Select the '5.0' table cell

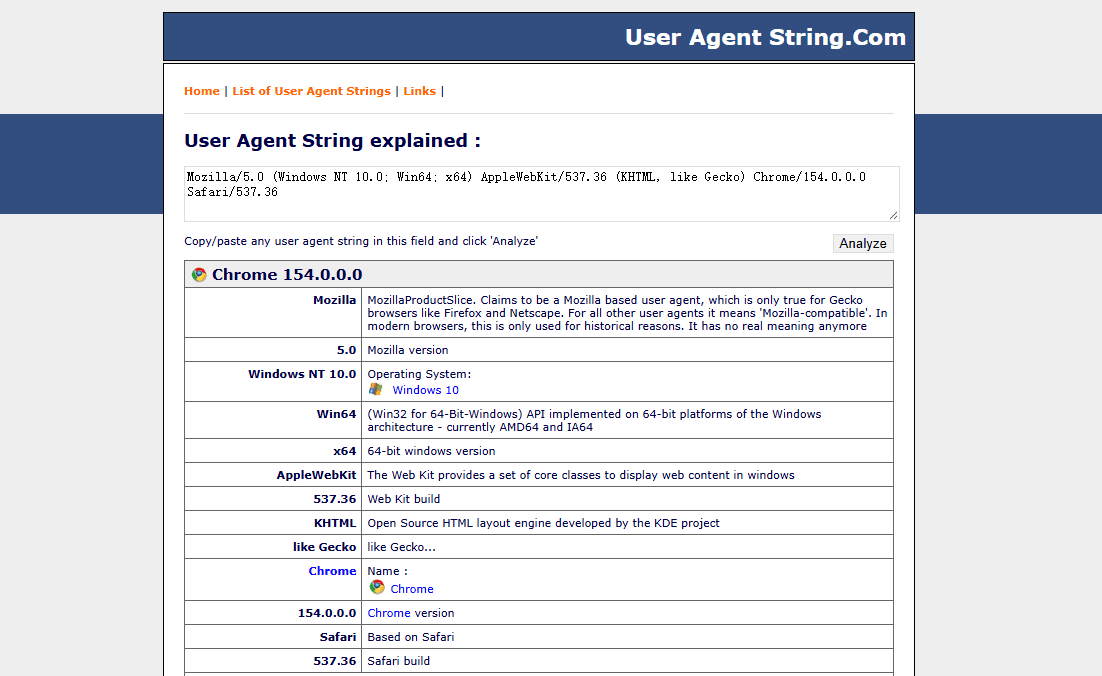(273, 350)
